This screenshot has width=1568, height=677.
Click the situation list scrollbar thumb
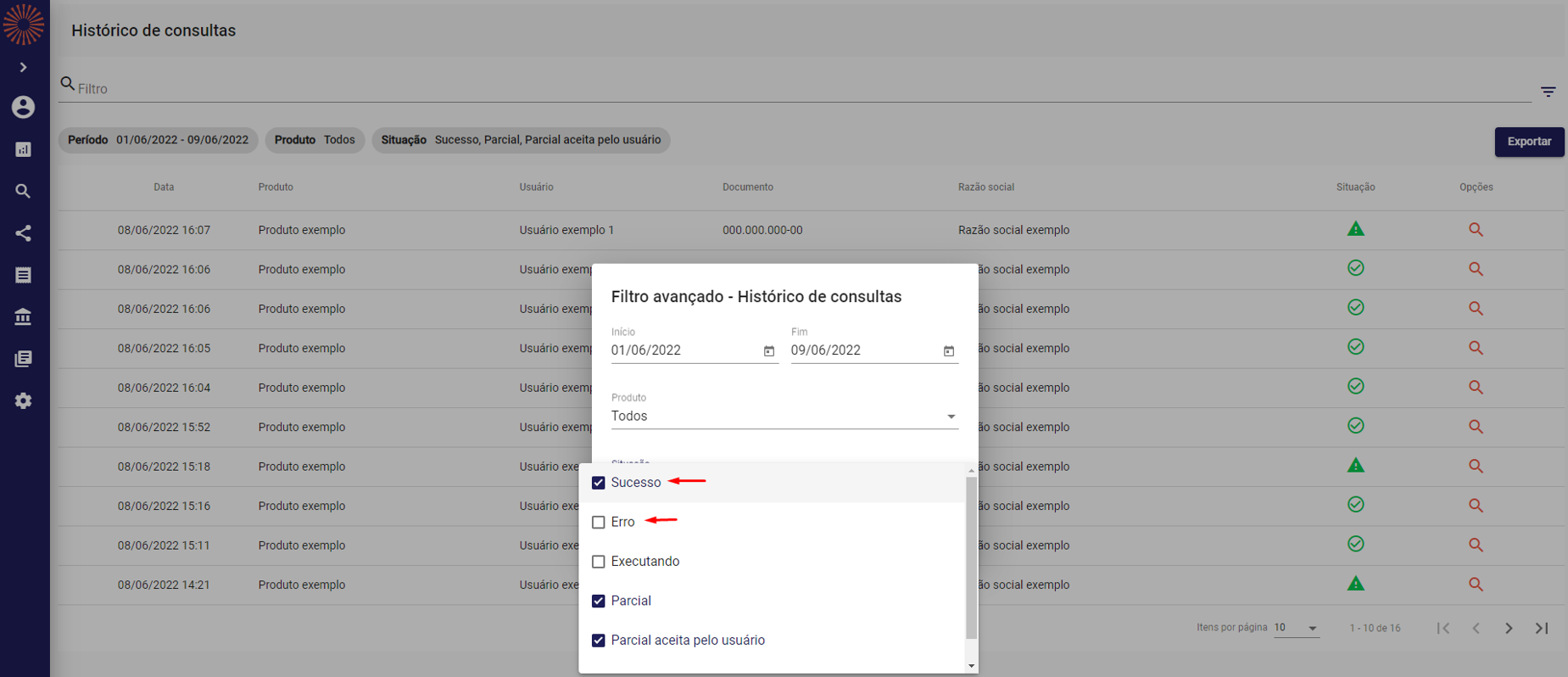pyautogui.click(x=971, y=557)
